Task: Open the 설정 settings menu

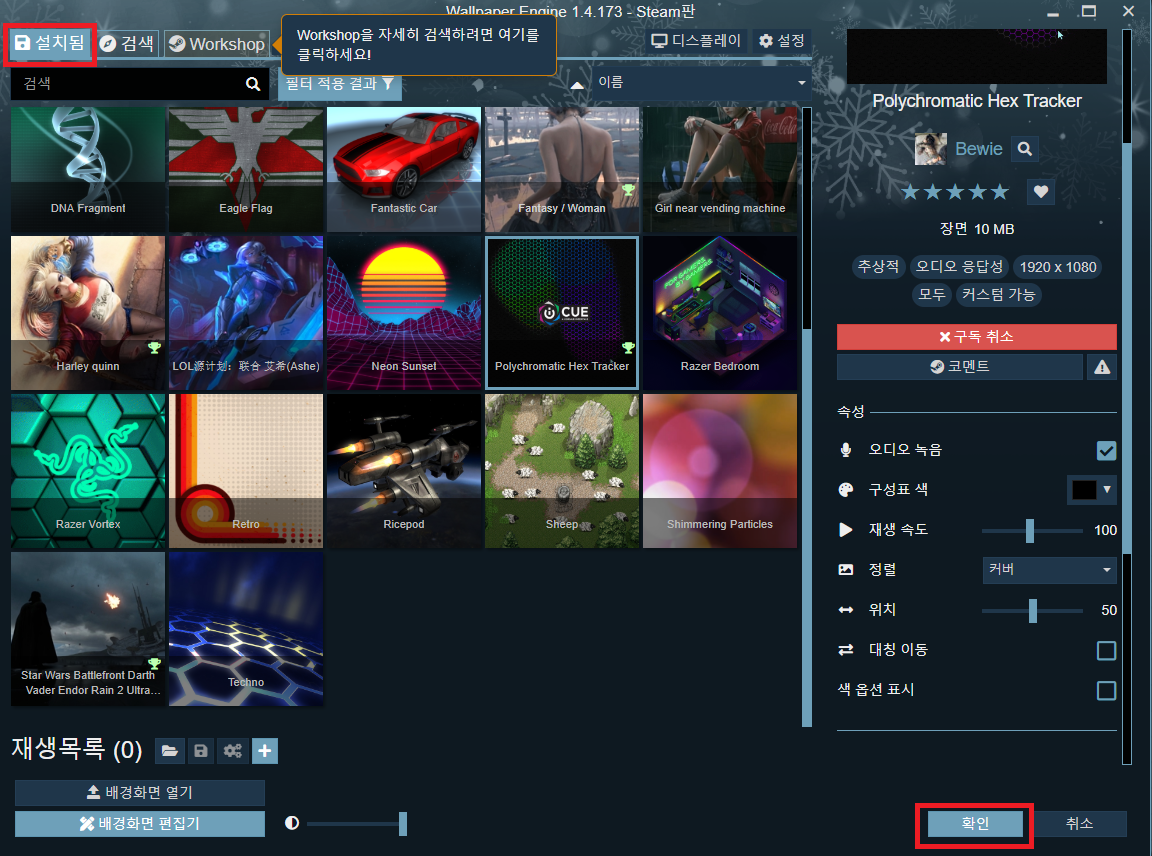Action: (782, 41)
